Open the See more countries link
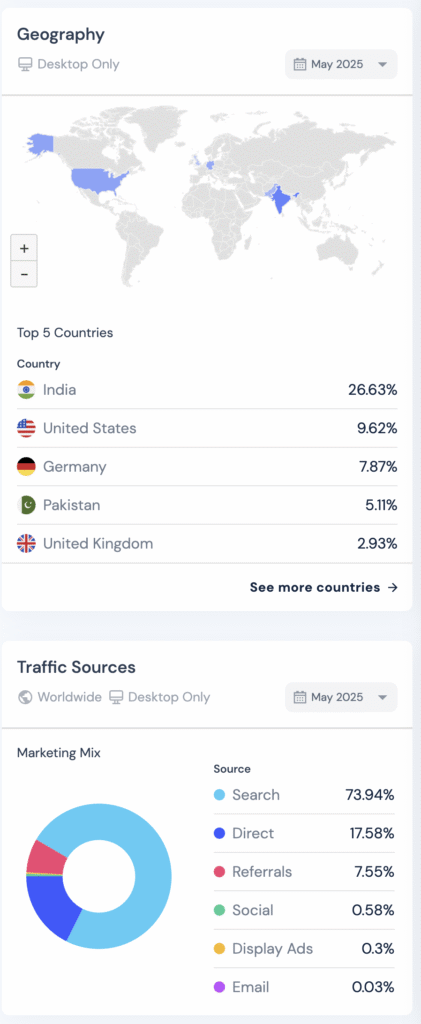The image size is (421, 1024). (x=324, y=587)
